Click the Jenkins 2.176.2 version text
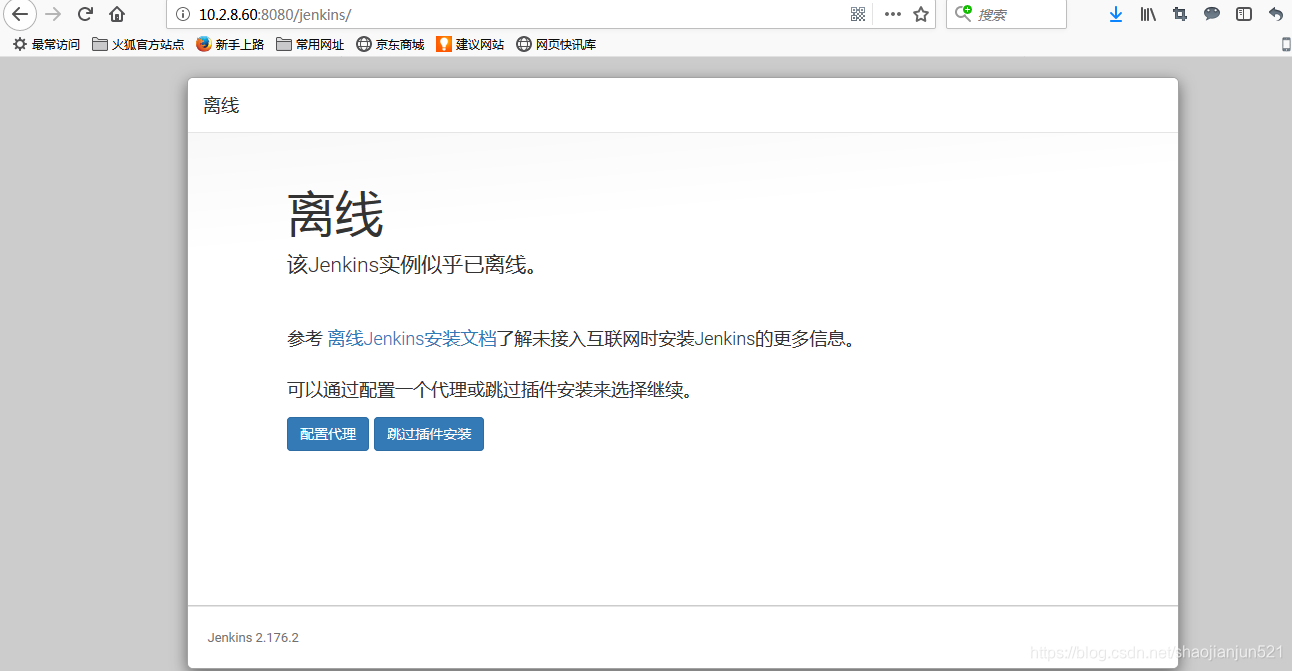The image size is (1292, 671). 253,637
